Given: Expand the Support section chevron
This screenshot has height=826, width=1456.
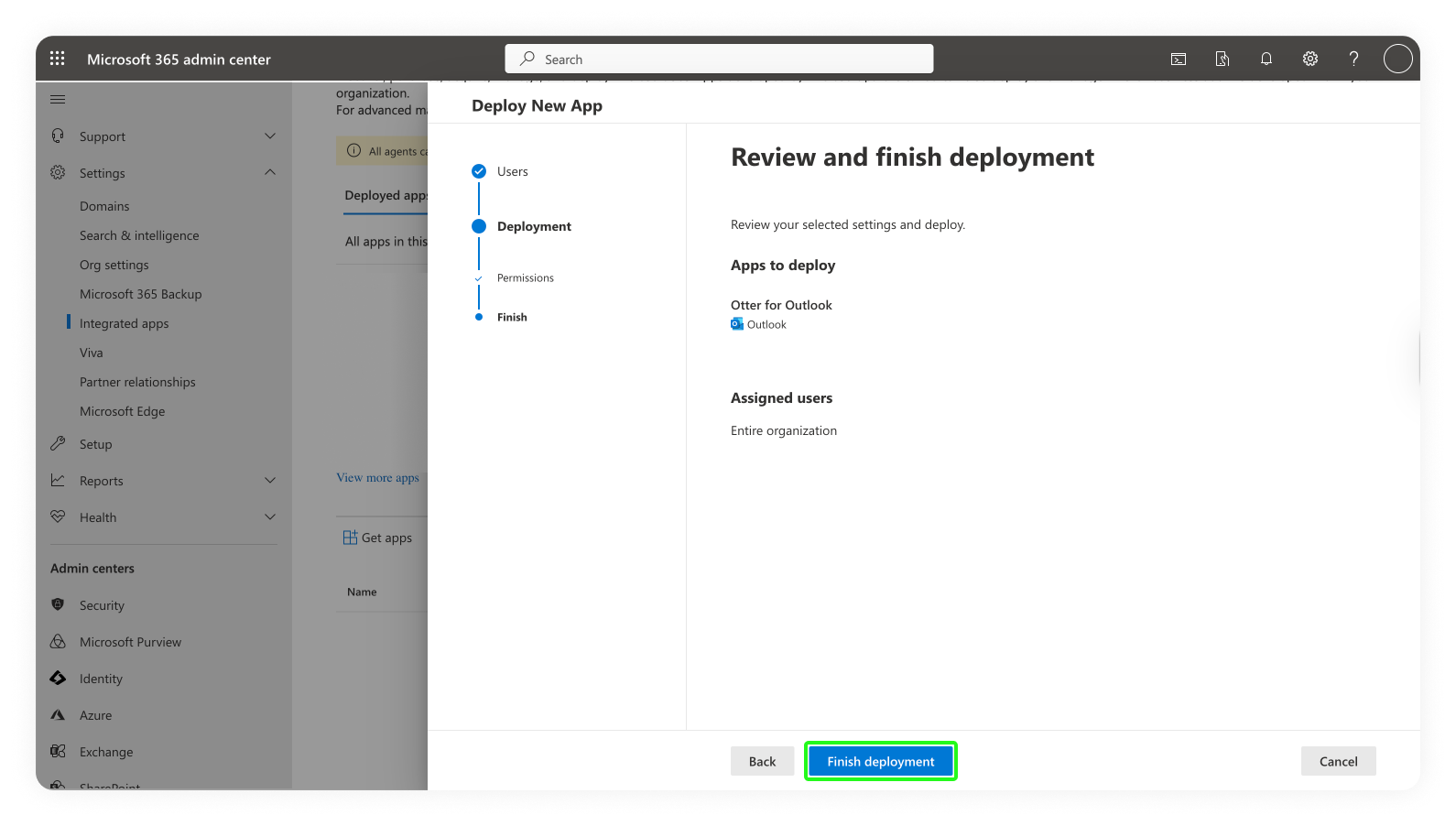Looking at the screenshot, I should tap(270, 136).
